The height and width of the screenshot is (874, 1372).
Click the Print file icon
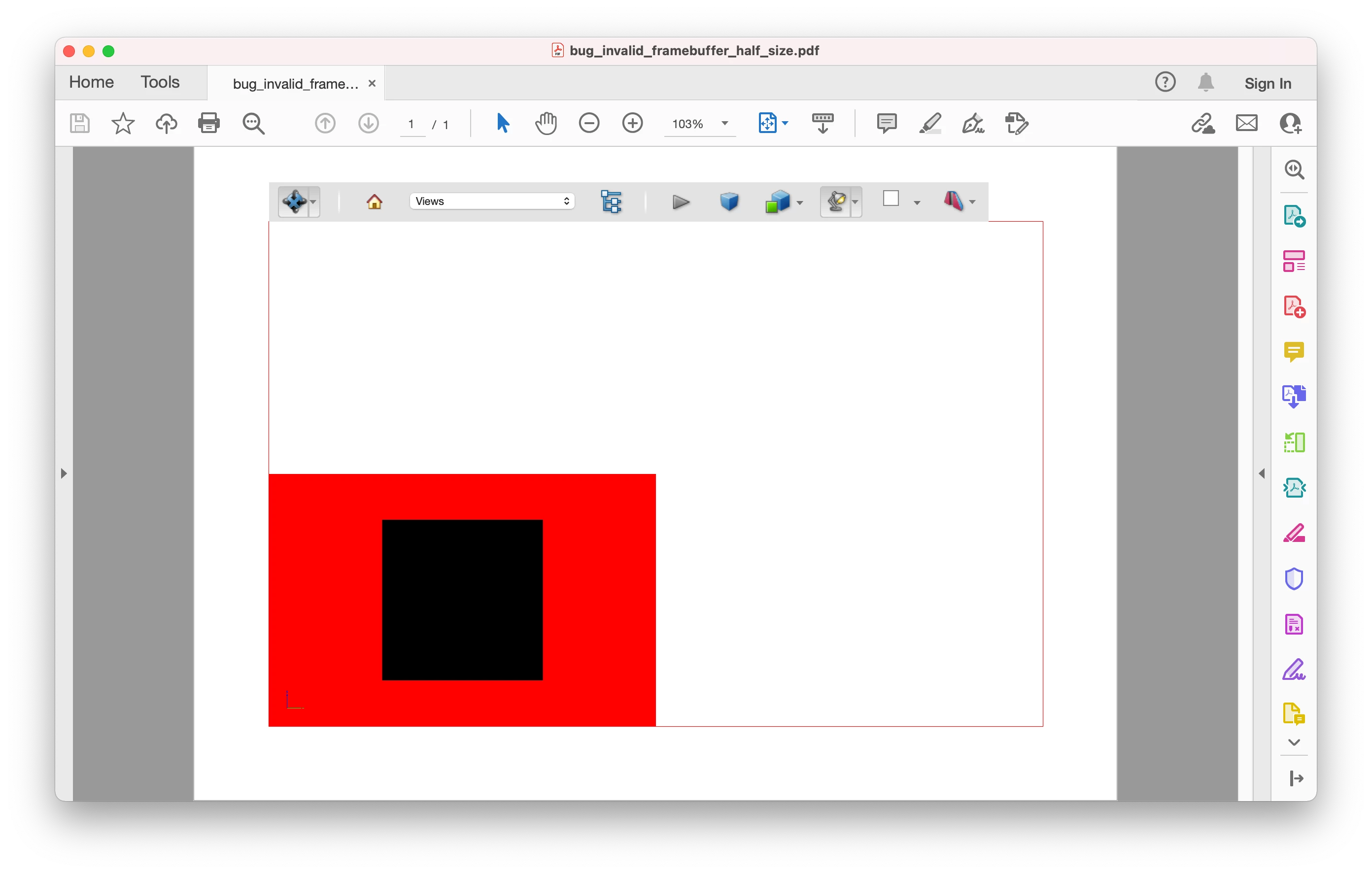click(x=208, y=123)
